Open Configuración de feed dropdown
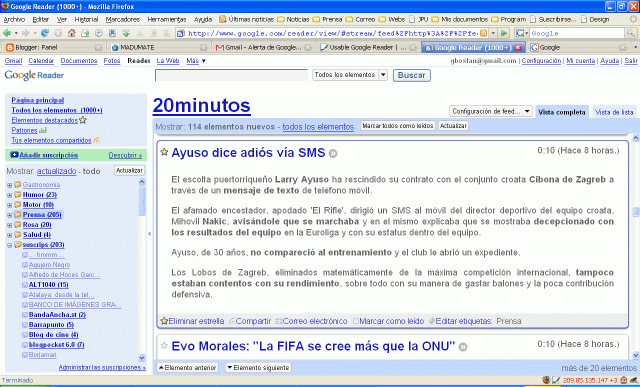This screenshot has width=640, height=387. point(491,111)
